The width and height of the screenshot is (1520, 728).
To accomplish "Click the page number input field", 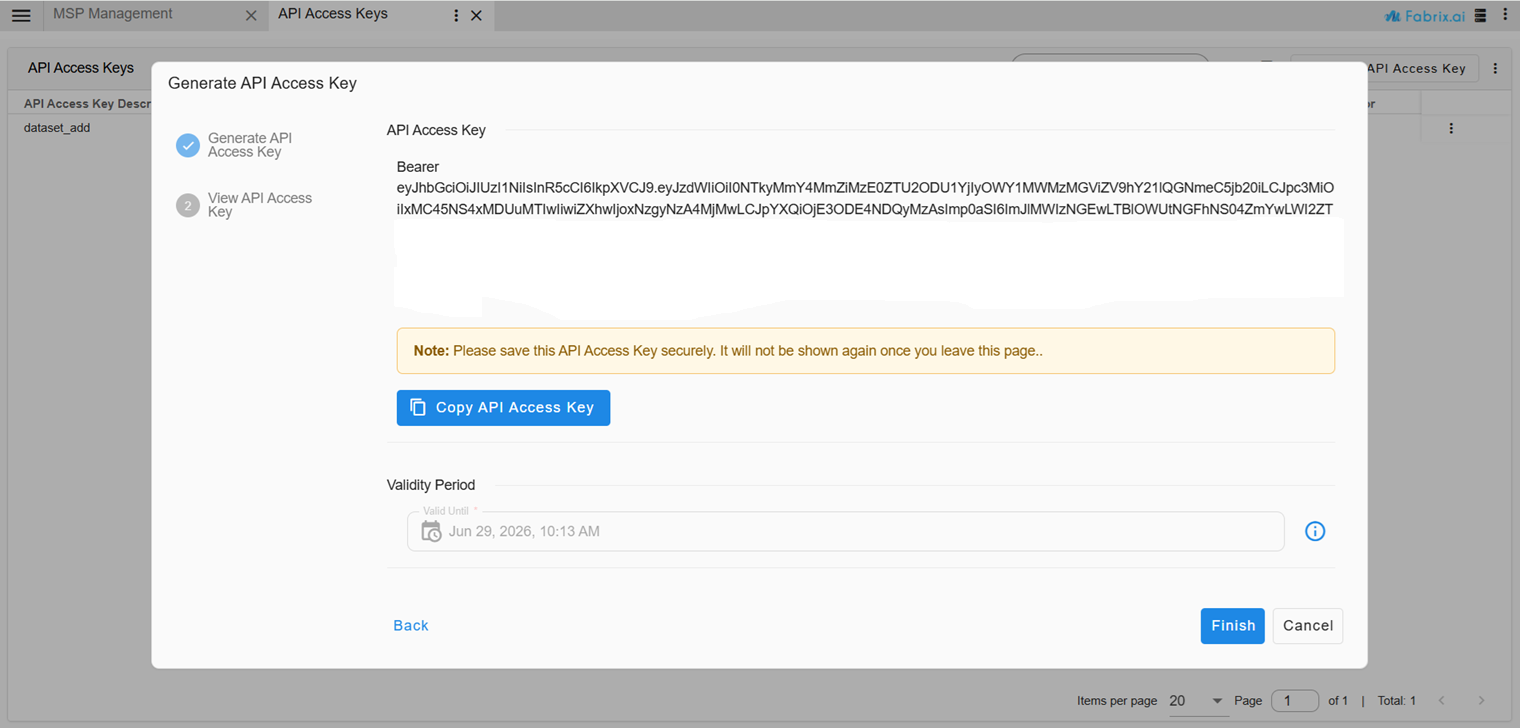I will 1295,701.
